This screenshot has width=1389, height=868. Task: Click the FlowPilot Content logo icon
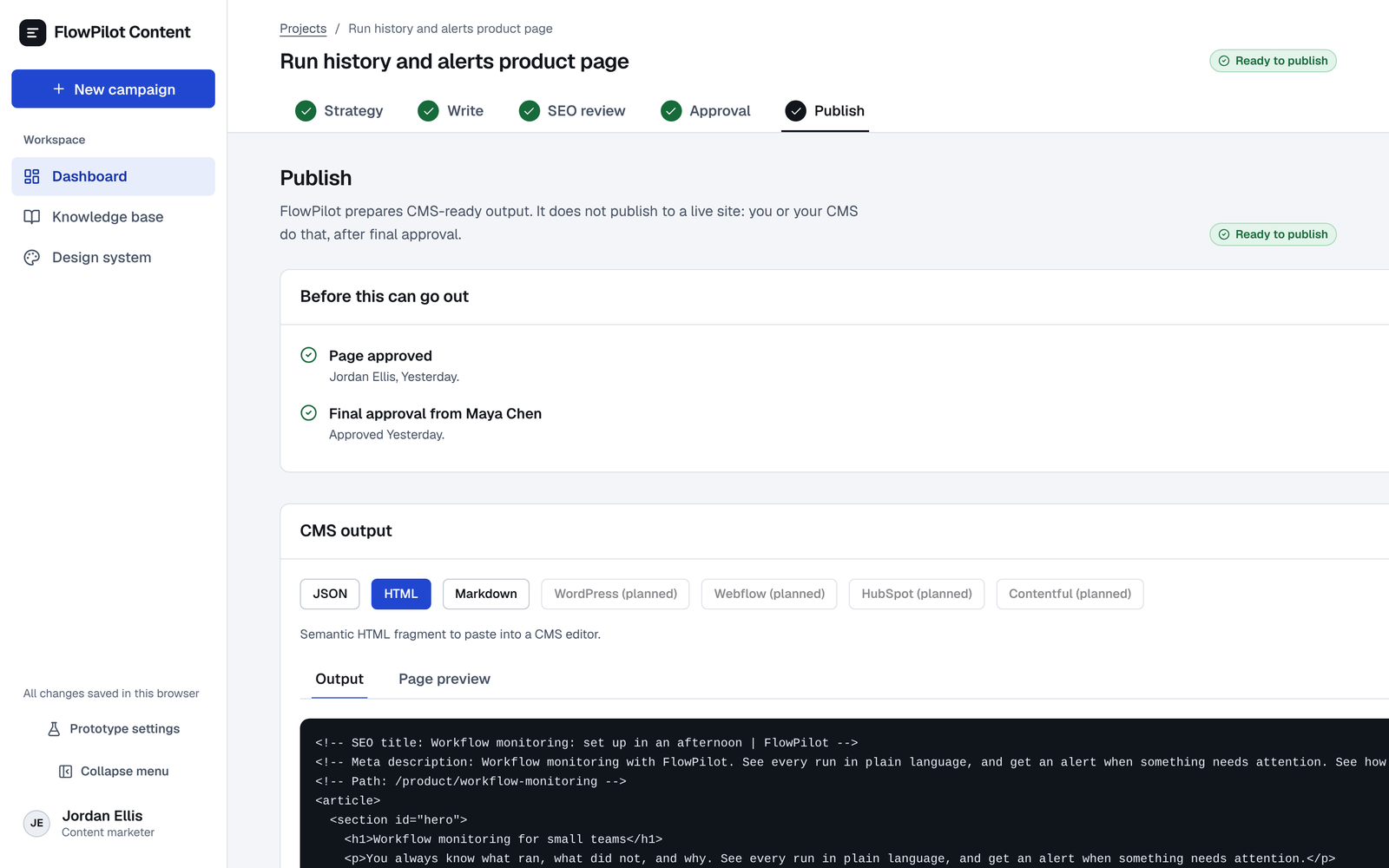coord(32,32)
